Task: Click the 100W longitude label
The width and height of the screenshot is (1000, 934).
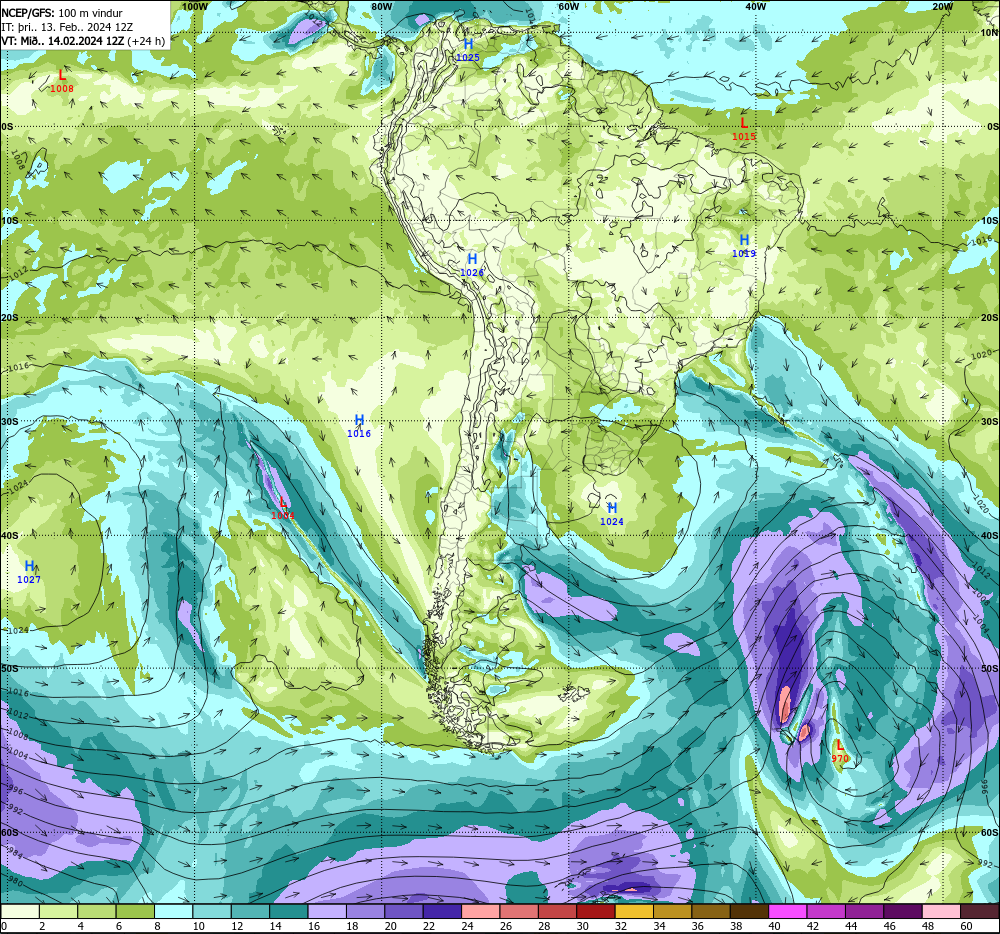Action: pyautogui.click(x=195, y=6)
